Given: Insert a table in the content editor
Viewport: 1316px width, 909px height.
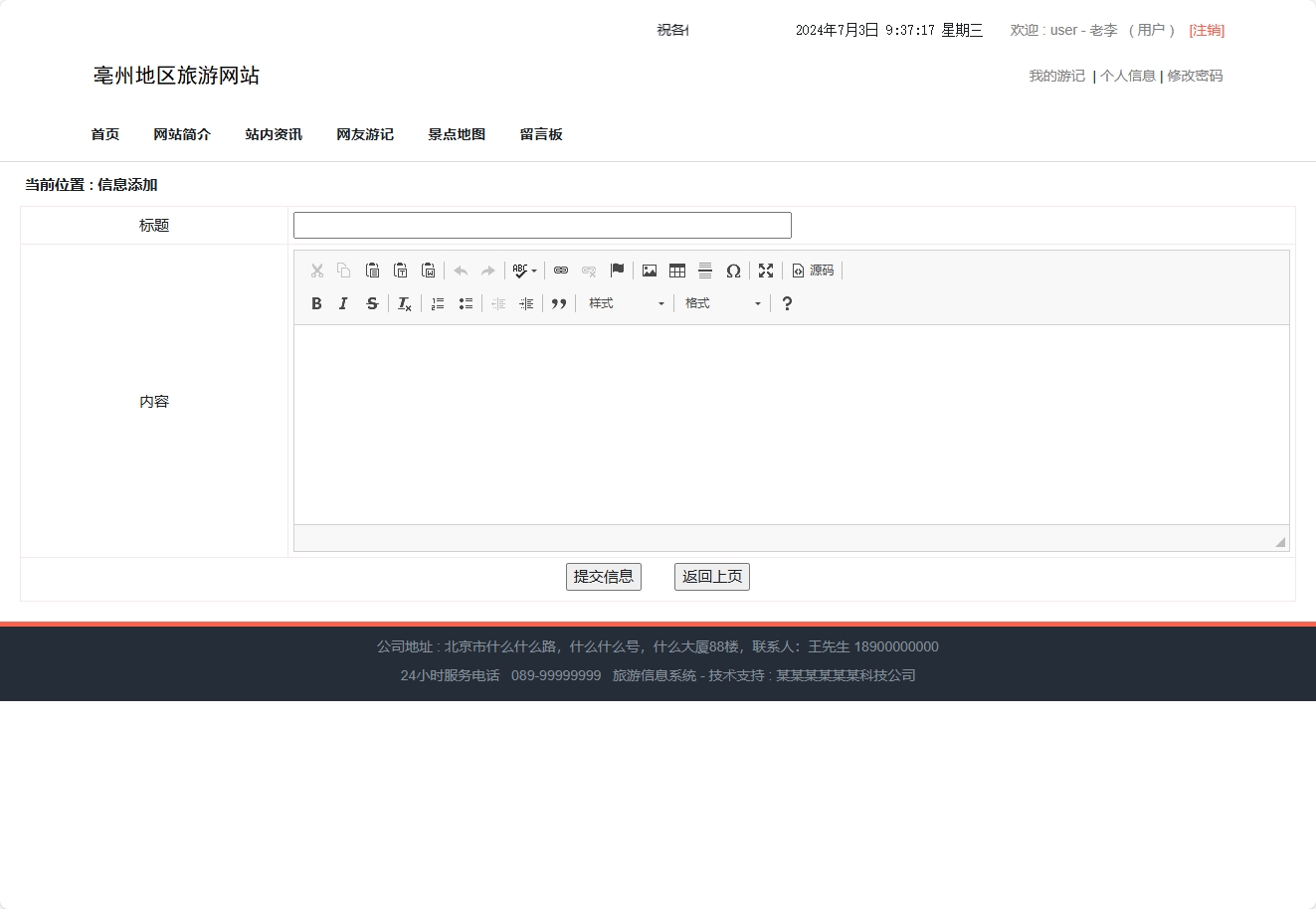Looking at the screenshot, I should [x=677, y=270].
